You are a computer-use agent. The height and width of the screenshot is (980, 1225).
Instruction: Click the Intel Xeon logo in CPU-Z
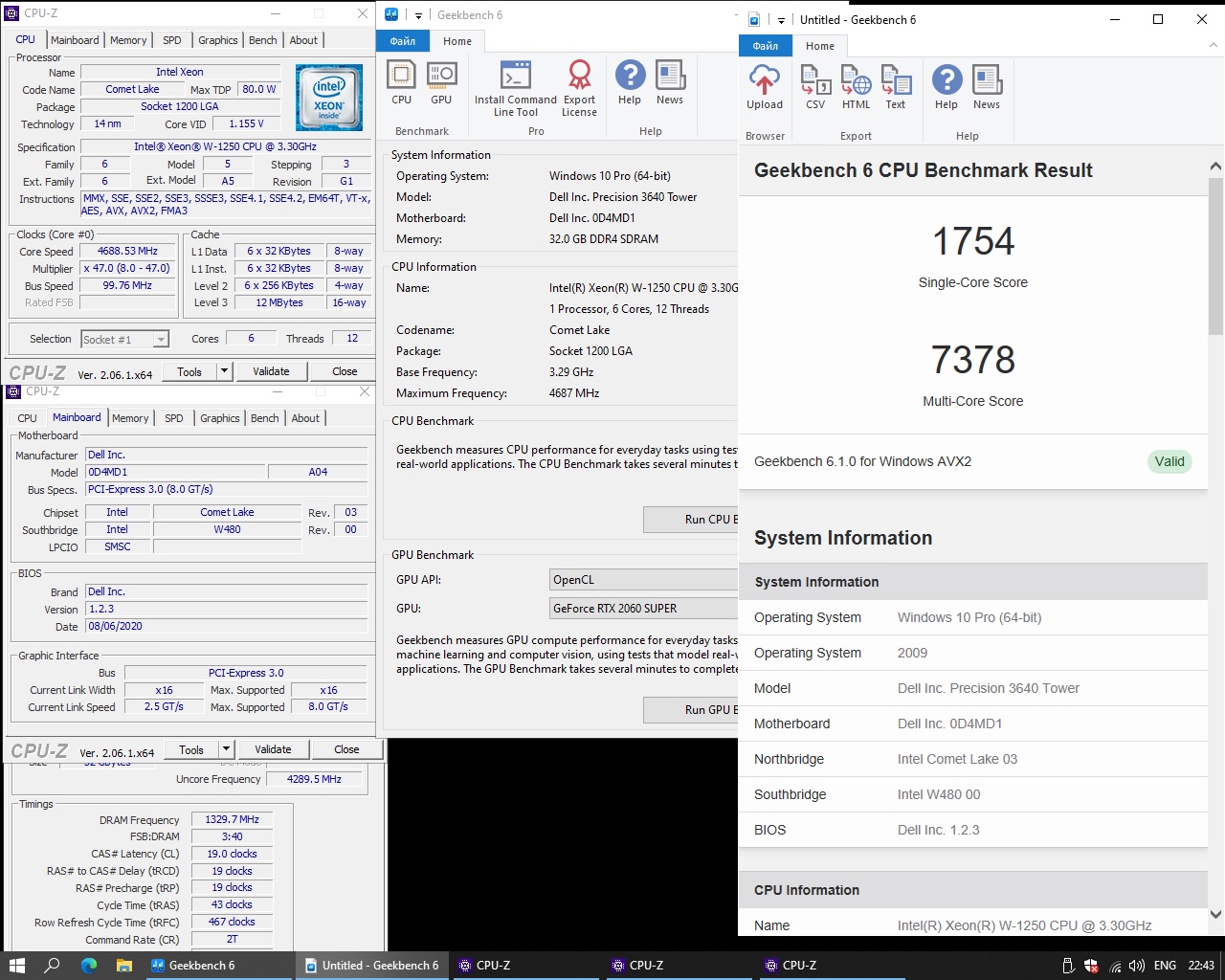[328, 98]
